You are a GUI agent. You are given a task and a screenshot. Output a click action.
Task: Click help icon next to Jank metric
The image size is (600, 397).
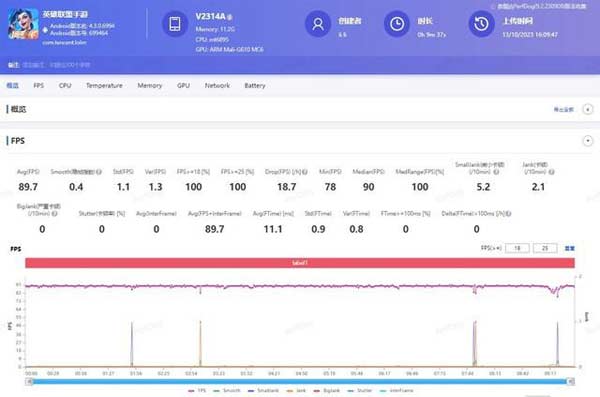[551, 172]
